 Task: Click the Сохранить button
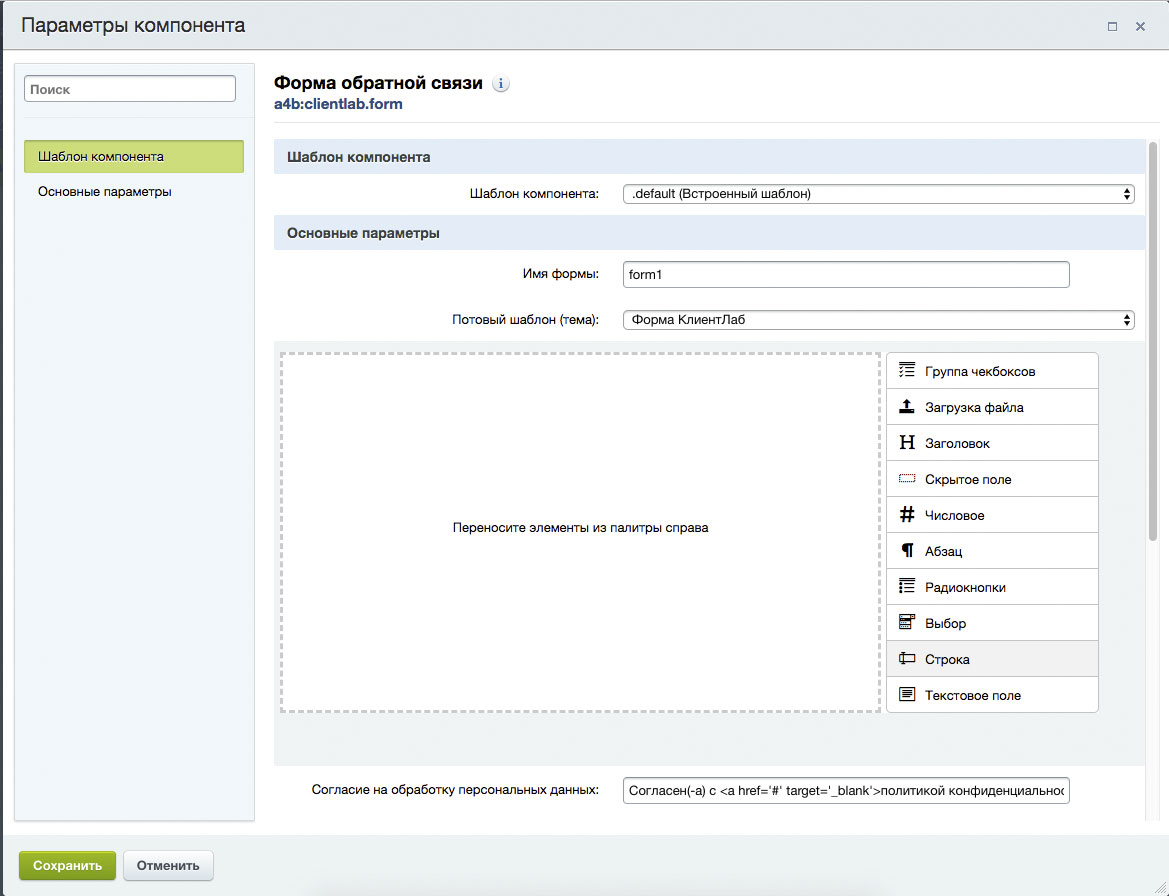[x=67, y=865]
